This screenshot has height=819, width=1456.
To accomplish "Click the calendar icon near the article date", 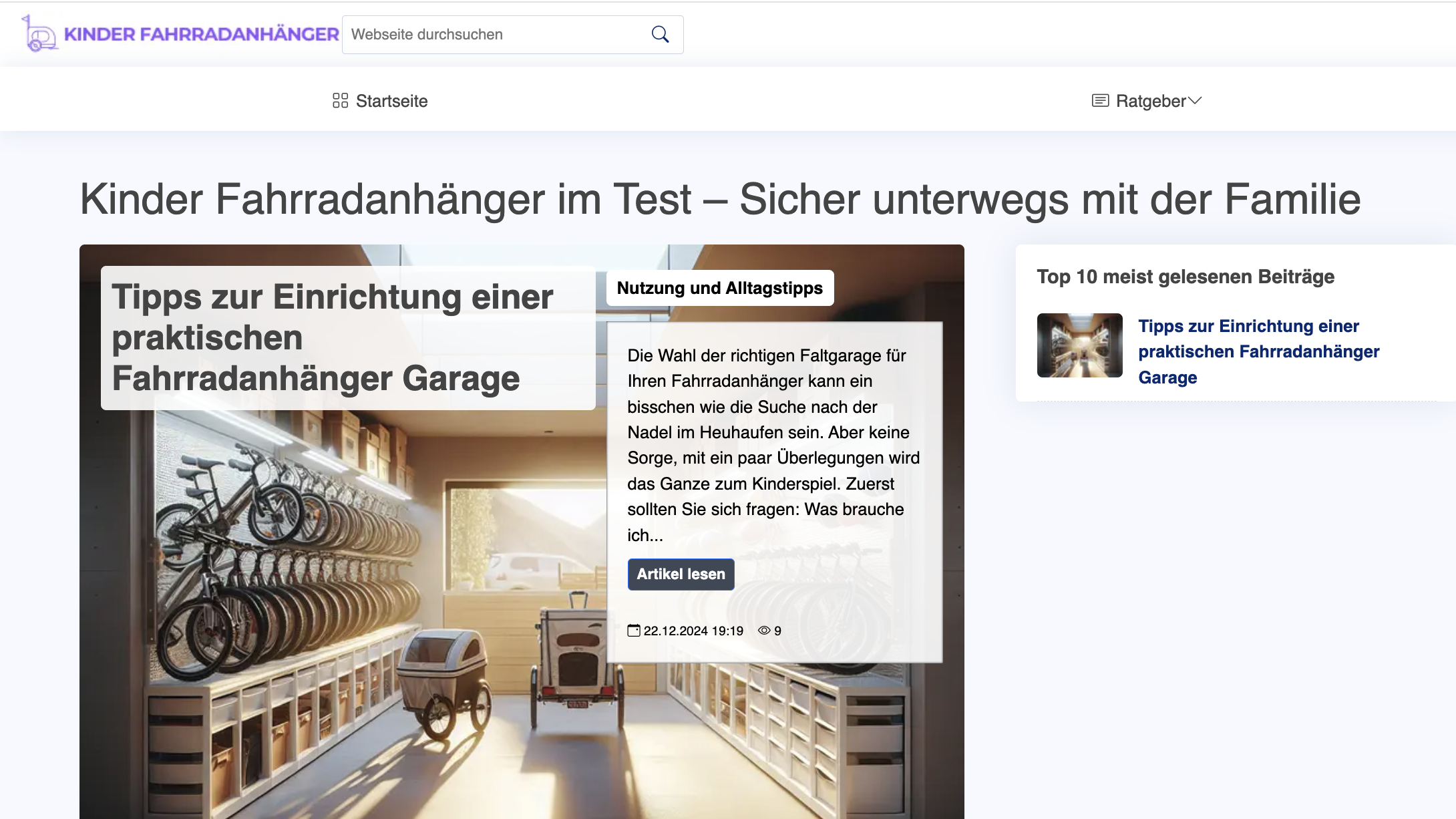I will pyautogui.click(x=635, y=630).
